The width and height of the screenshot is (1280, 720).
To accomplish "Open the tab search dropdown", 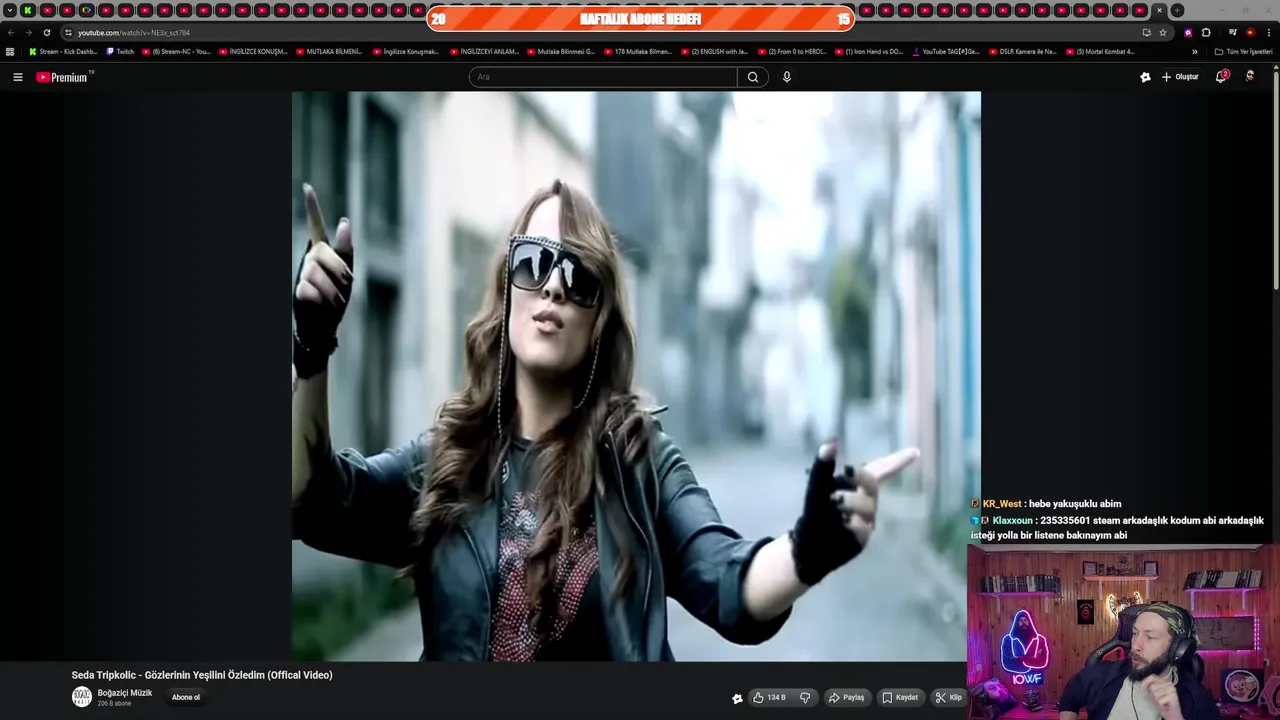I will click(x=10, y=10).
